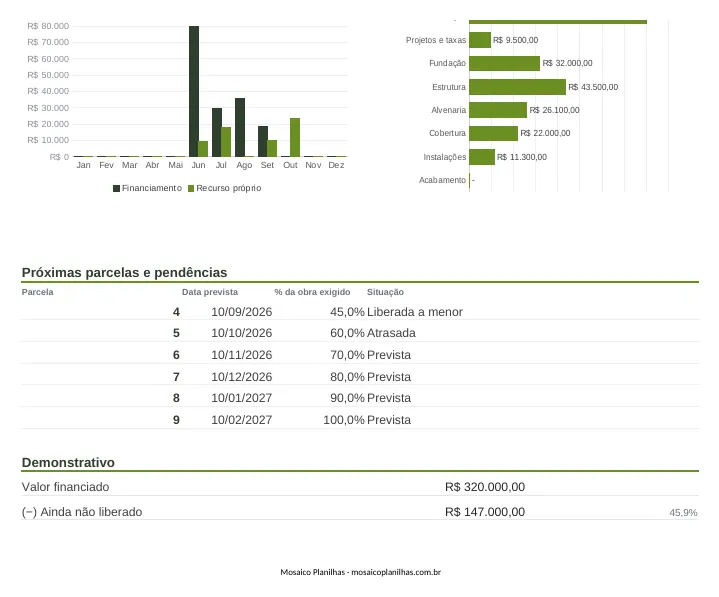
Task: Select the Projetos e taxas bar
Action: click(x=480, y=40)
